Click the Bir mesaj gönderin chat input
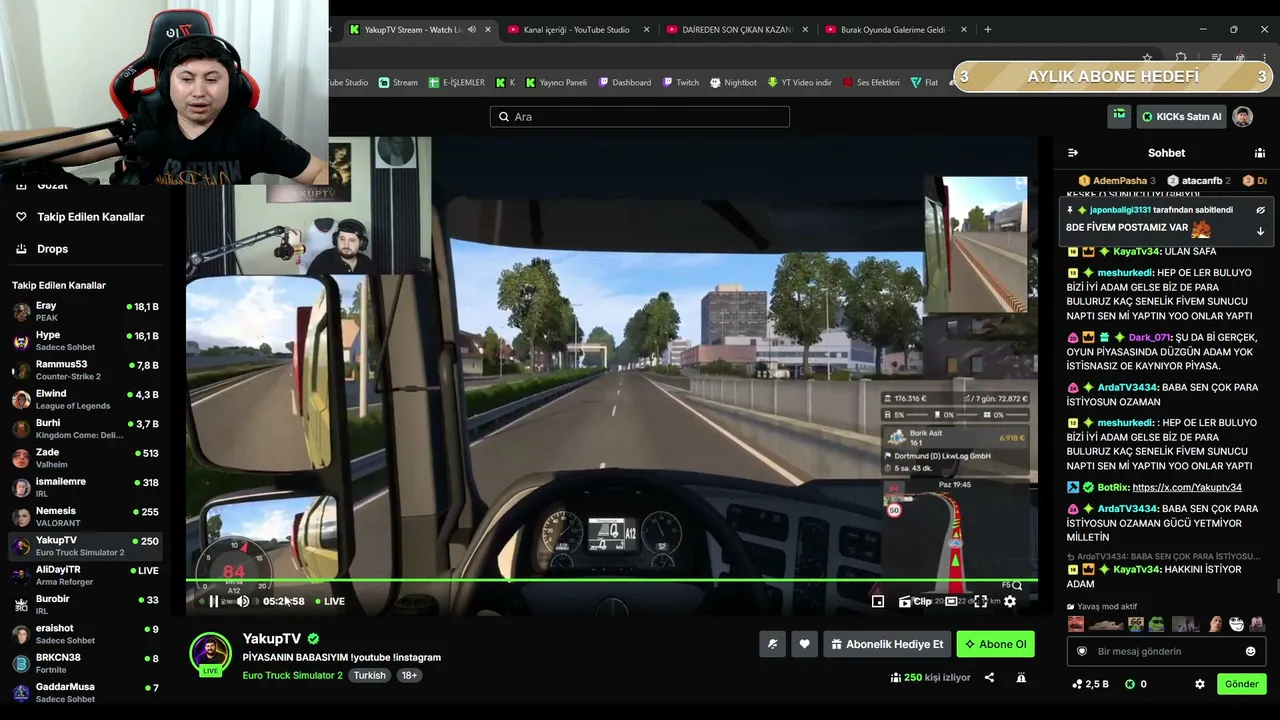The image size is (1280, 720). [x=1165, y=651]
